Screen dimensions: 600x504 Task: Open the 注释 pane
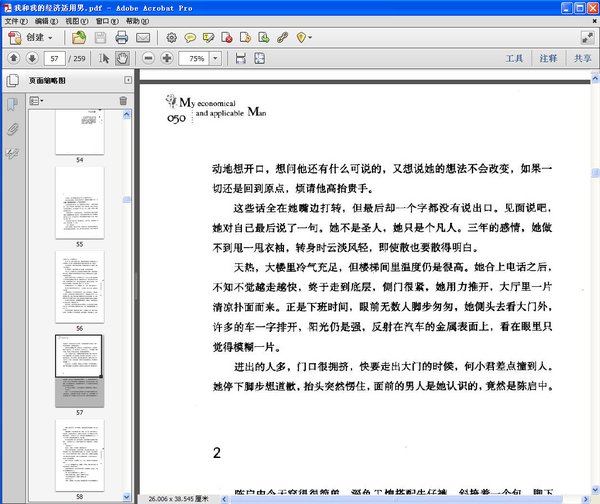[548, 58]
